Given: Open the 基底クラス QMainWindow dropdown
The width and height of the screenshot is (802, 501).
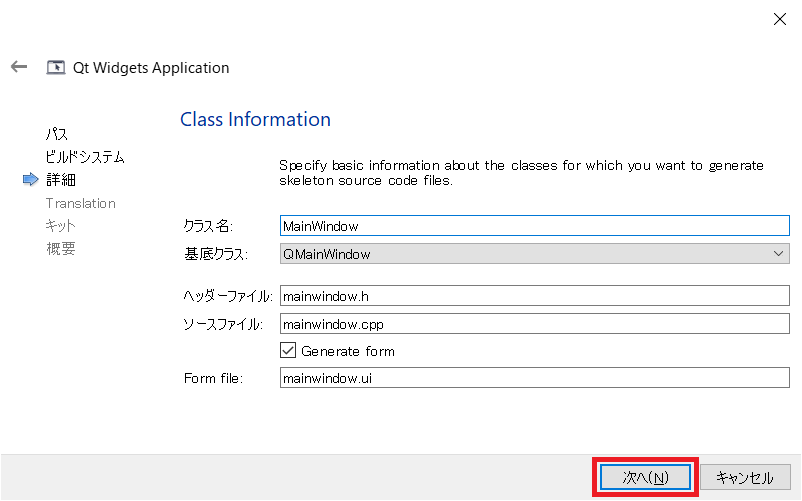Looking at the screenshot, I should 534,254.
